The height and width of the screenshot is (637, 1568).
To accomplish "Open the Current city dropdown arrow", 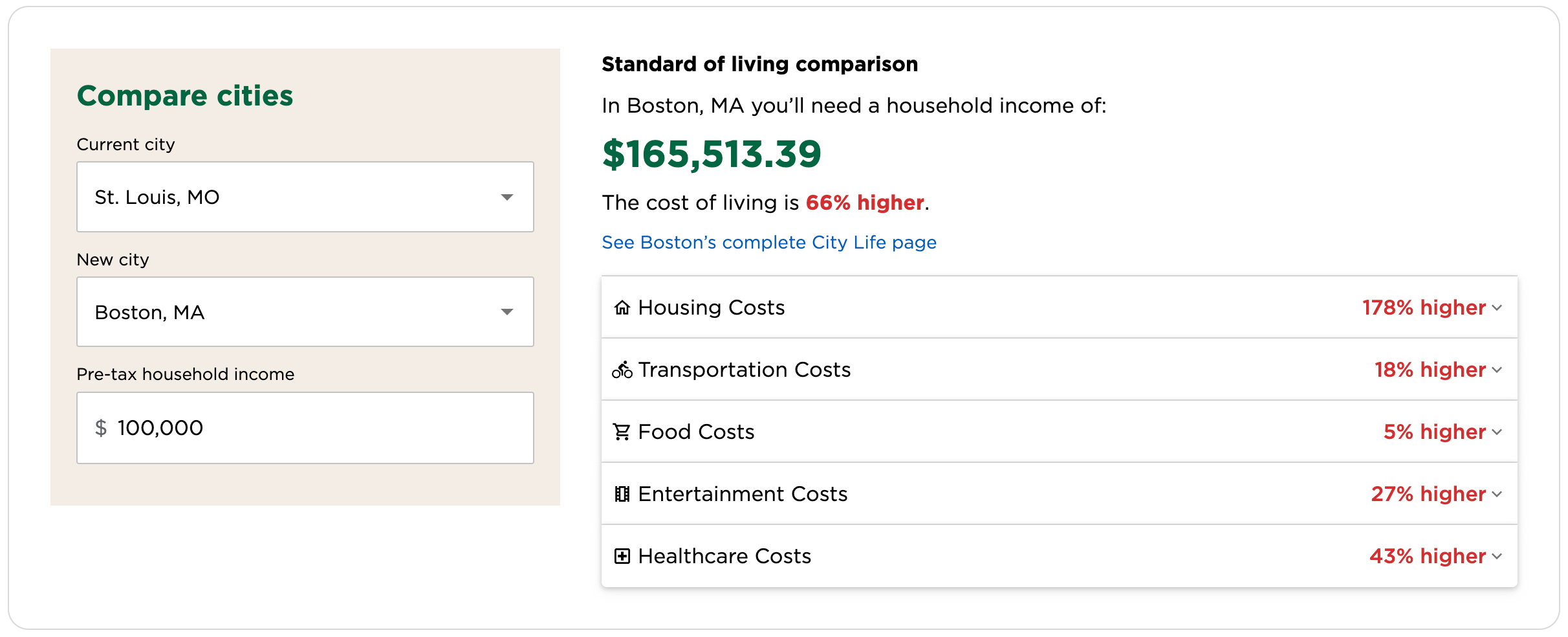I will tap(507, 197).
